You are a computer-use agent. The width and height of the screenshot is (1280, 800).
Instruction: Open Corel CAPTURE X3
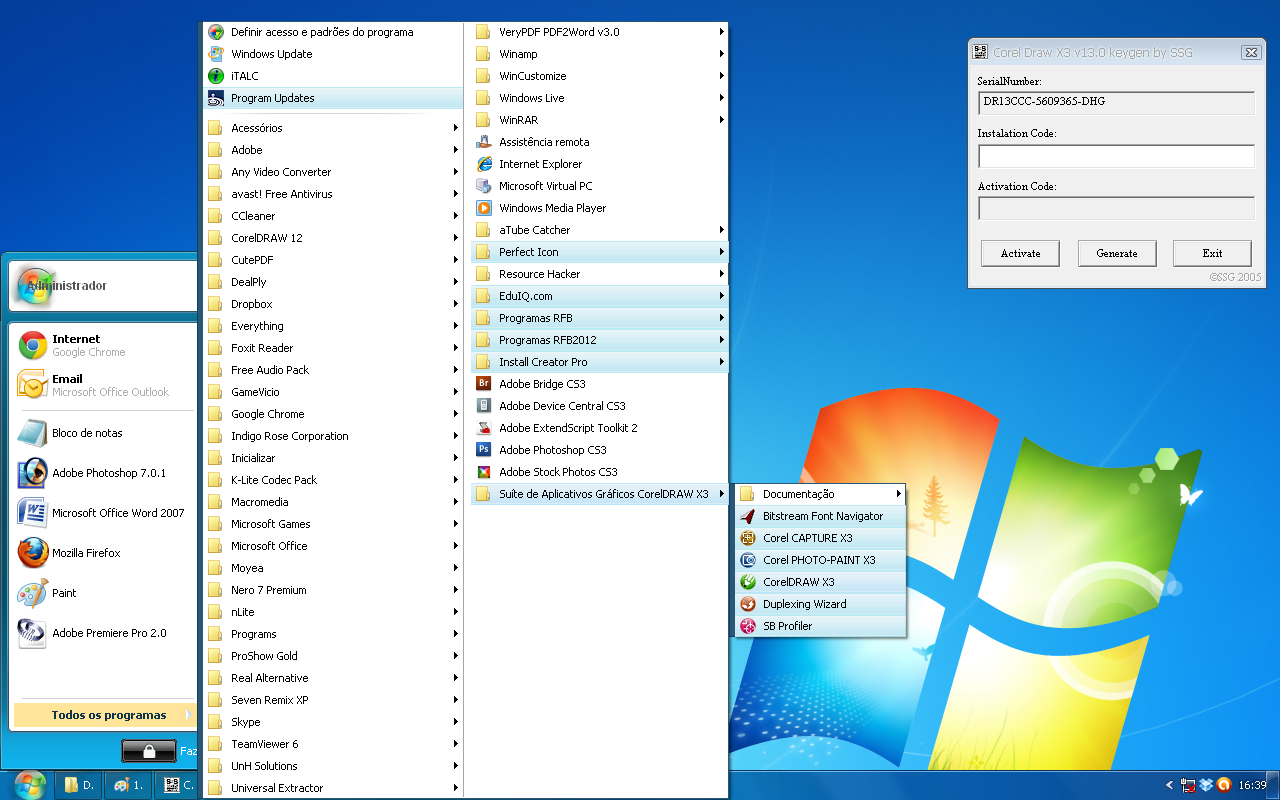820,538
